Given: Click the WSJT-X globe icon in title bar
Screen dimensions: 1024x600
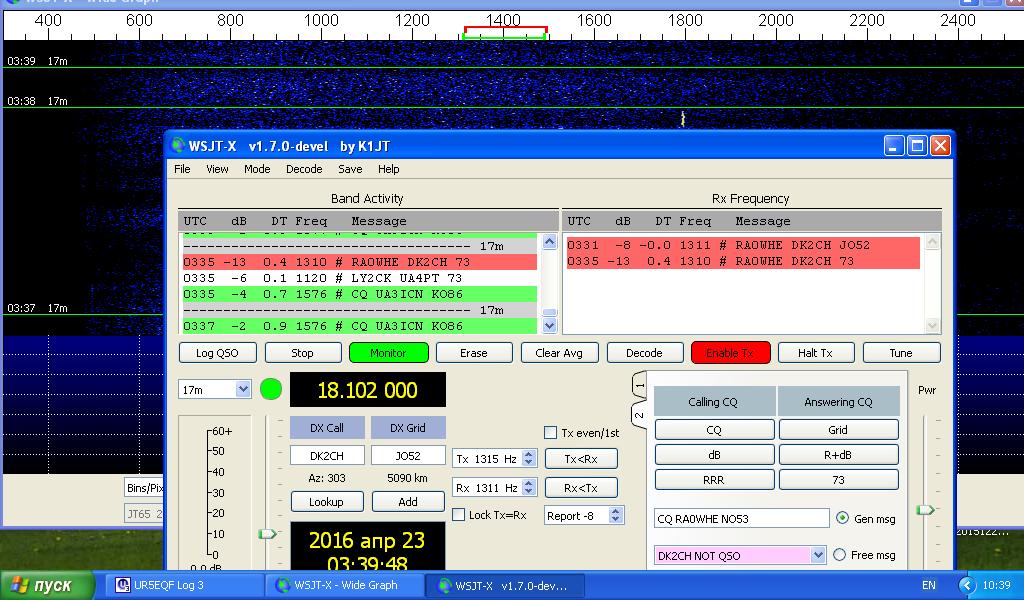Looking at the screenshot, I should (178, 146).
